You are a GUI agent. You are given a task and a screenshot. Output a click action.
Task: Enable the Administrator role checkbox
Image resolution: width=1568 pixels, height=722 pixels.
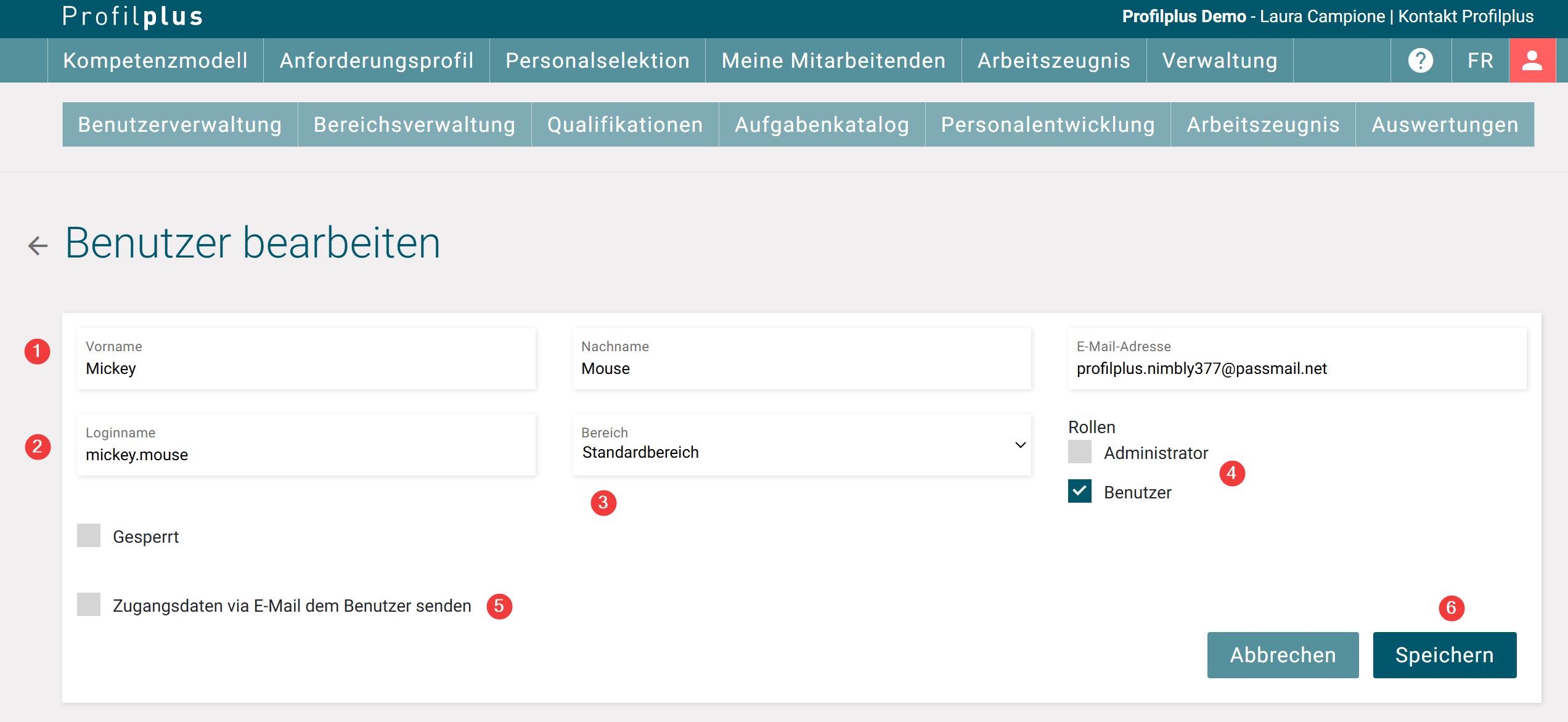(1079, 452)
